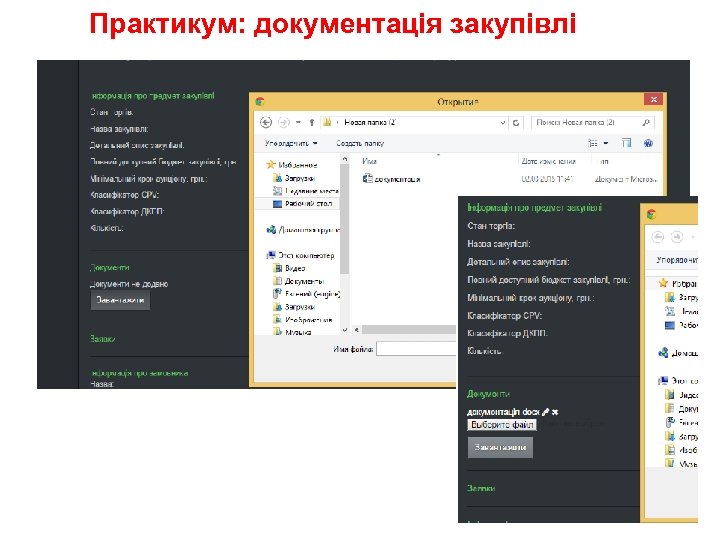Image resolution: width=720 pixels, height=540 pixels.
Task: Change the view with the view mode icon
Action: coord(593,143)
